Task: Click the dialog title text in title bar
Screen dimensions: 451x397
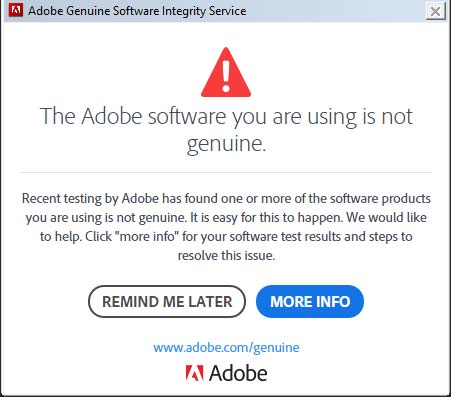Action: [x=137, y=11]
